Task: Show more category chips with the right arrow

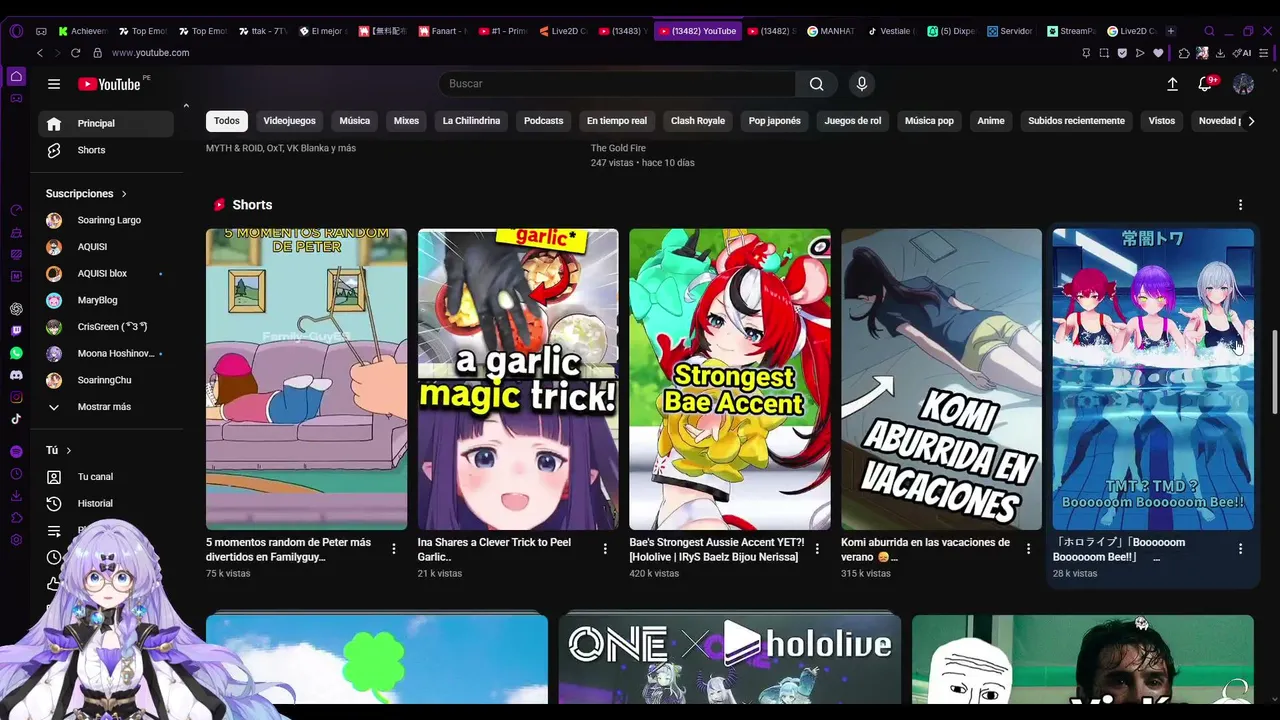Action: tap(1250, 121)
